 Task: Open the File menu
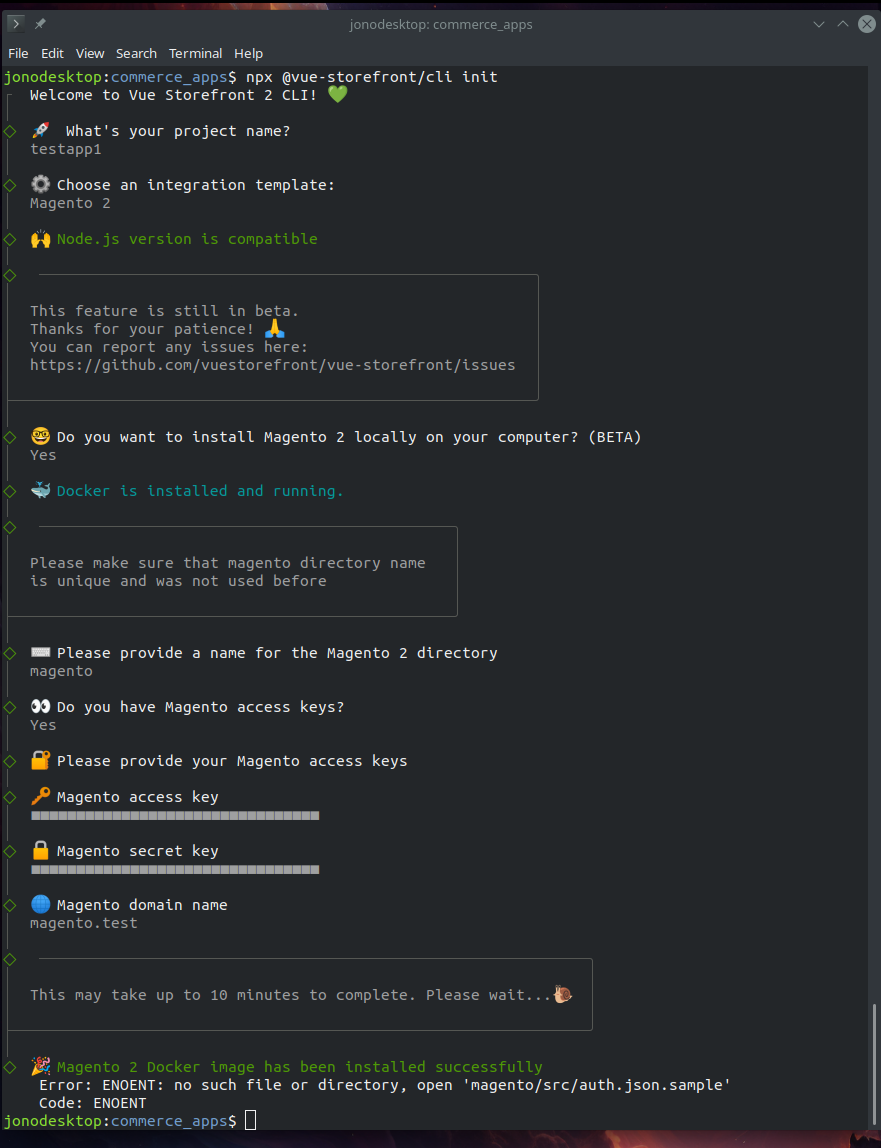(x=18, y=54)
